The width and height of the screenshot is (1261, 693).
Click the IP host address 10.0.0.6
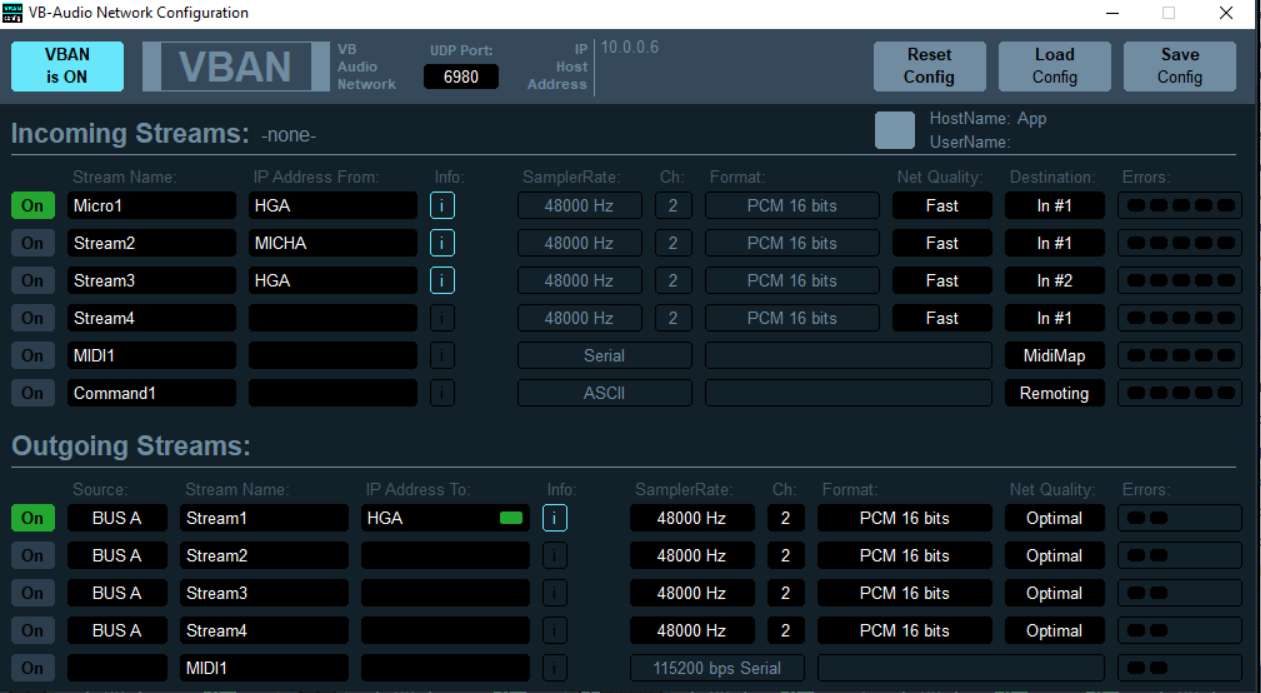click(x=630, y=48)
